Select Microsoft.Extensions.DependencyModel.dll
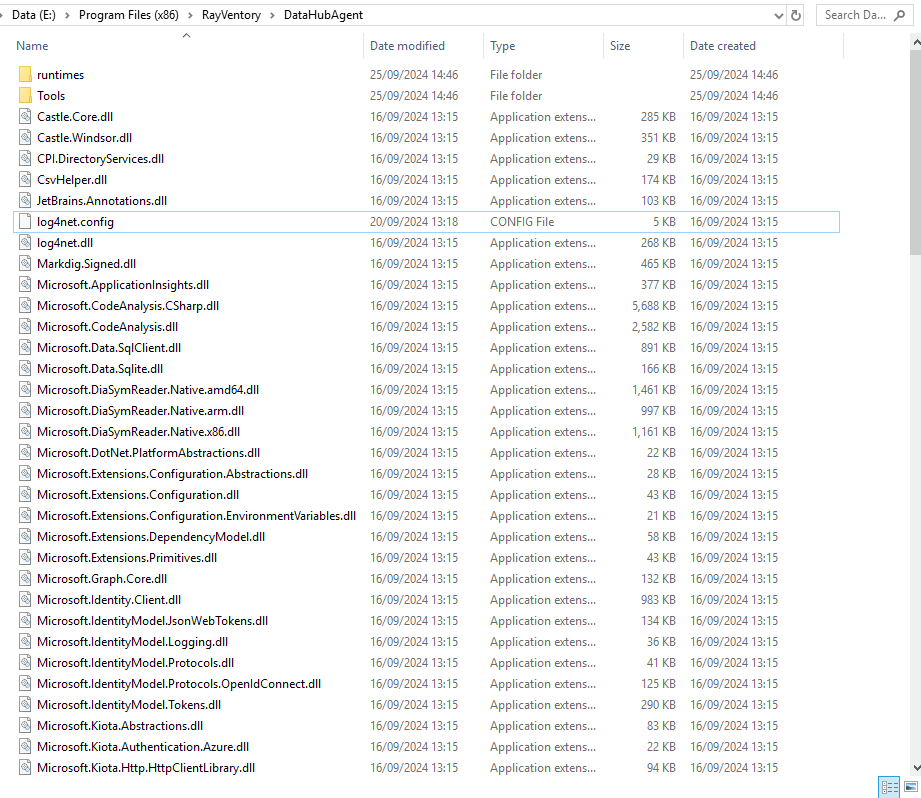The image size is (921, 798). point(151,537)
